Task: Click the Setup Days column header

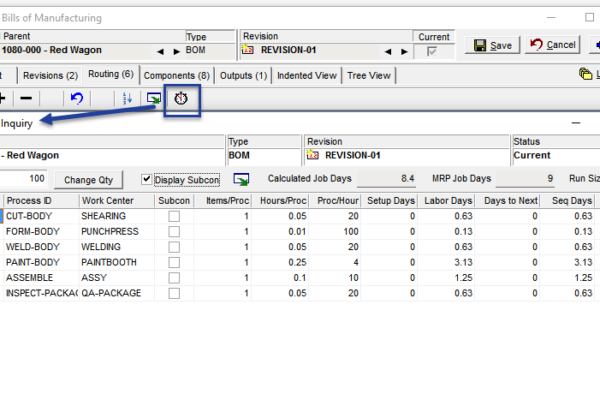Action: coord(389,201)
